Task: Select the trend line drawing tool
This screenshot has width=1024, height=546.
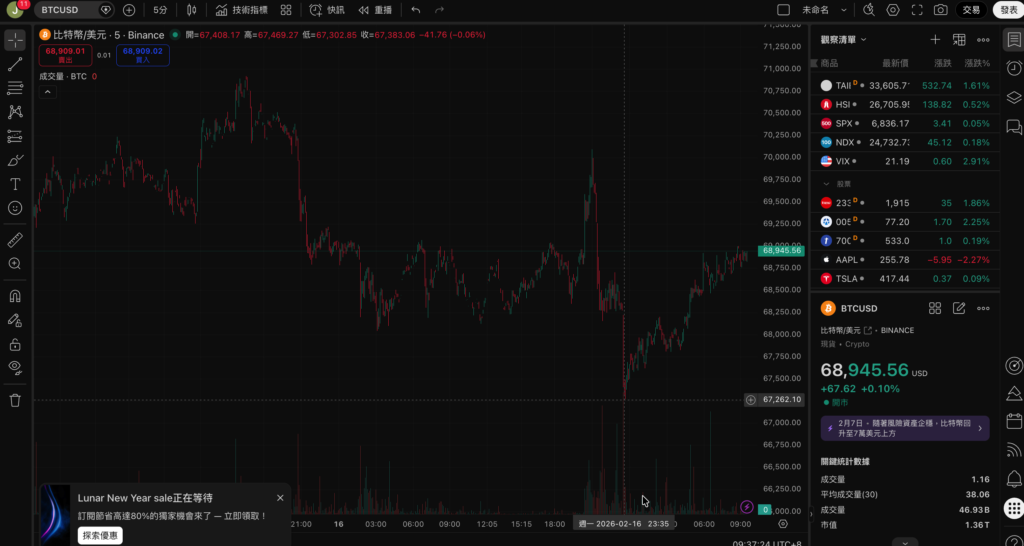Action: point(15,64)
